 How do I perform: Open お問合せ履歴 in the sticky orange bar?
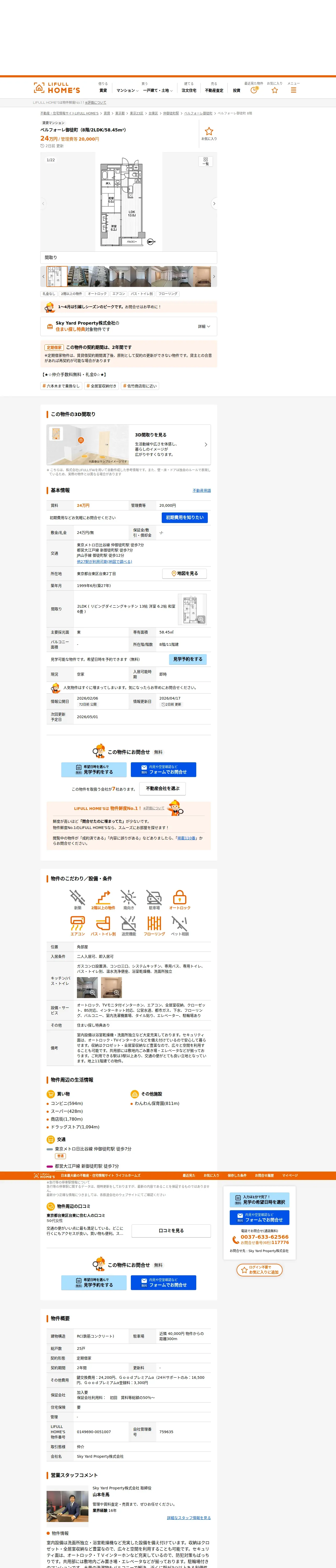click(265, 1175)
